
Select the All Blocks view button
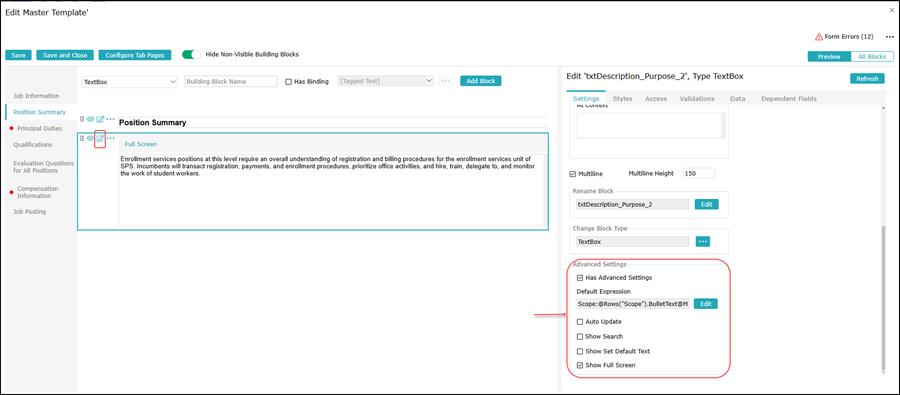(x=872, y=56)
